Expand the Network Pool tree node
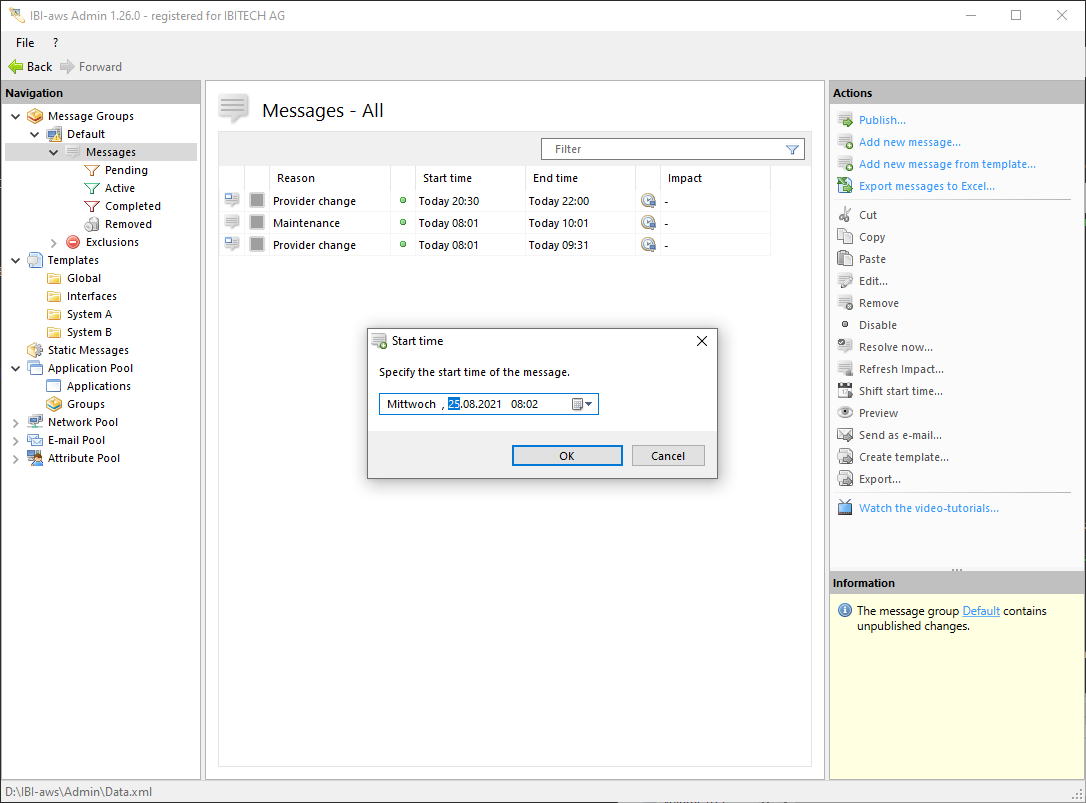Image resolution: width=1086 pixels, height=803 pixels. point(16,423)
